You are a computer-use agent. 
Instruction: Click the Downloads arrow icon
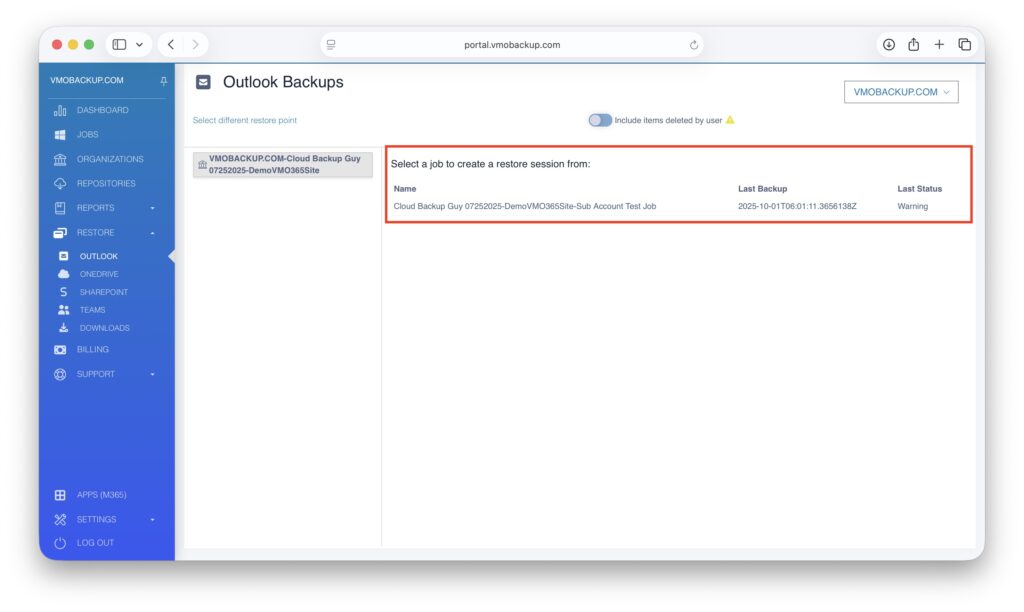click(64, 328)
